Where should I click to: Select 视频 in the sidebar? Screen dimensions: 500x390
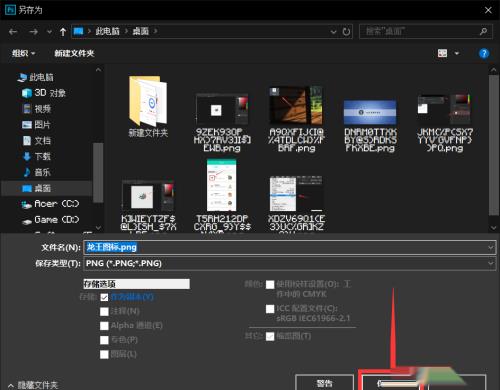[37, 109]
